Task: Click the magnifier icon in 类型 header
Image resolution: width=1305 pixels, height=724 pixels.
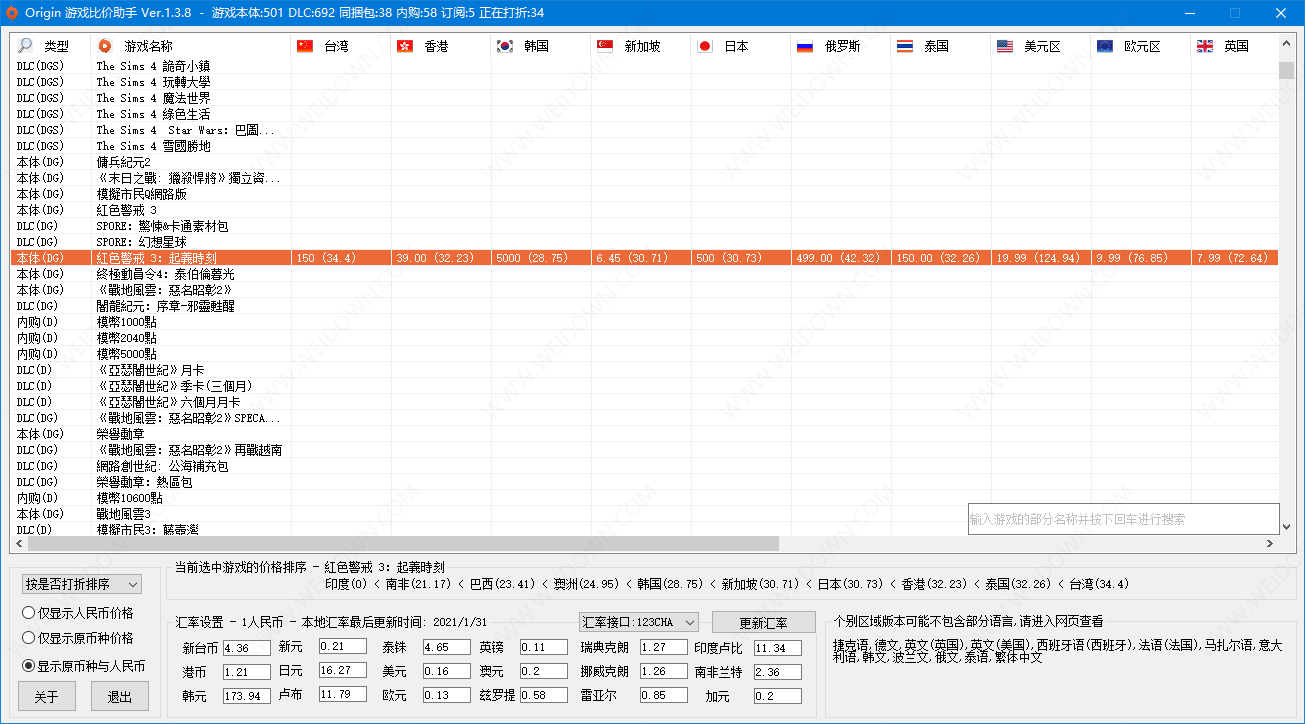Action: [x=25, y=46]
